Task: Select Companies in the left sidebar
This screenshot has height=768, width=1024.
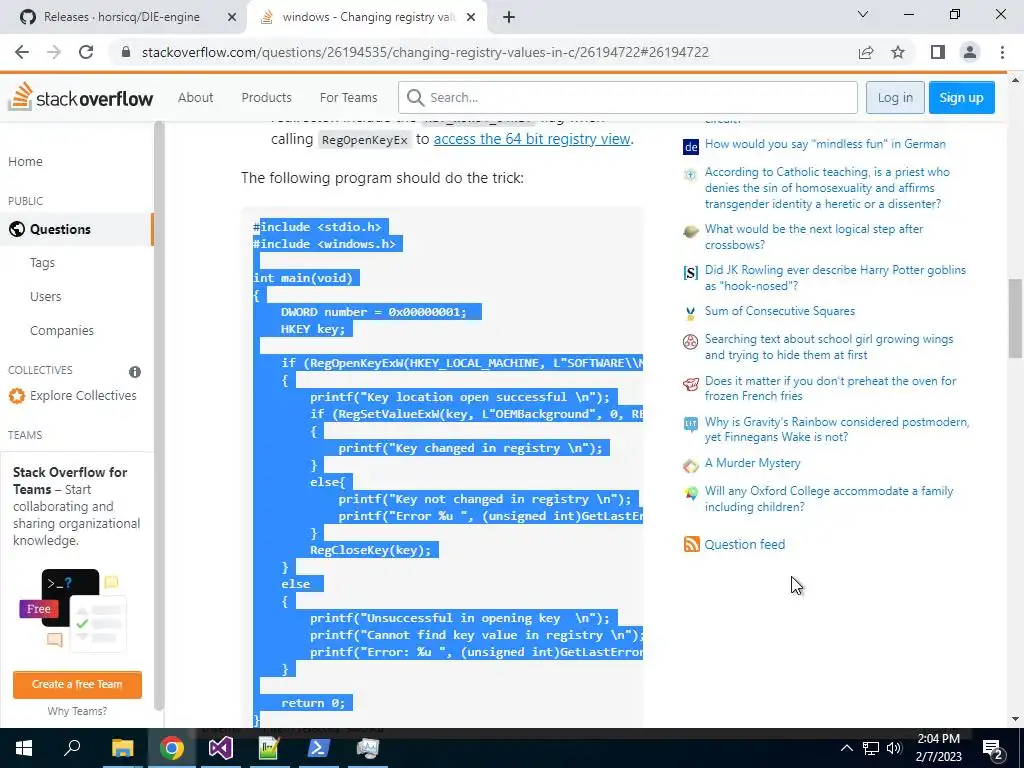Action: coord(62,330)
